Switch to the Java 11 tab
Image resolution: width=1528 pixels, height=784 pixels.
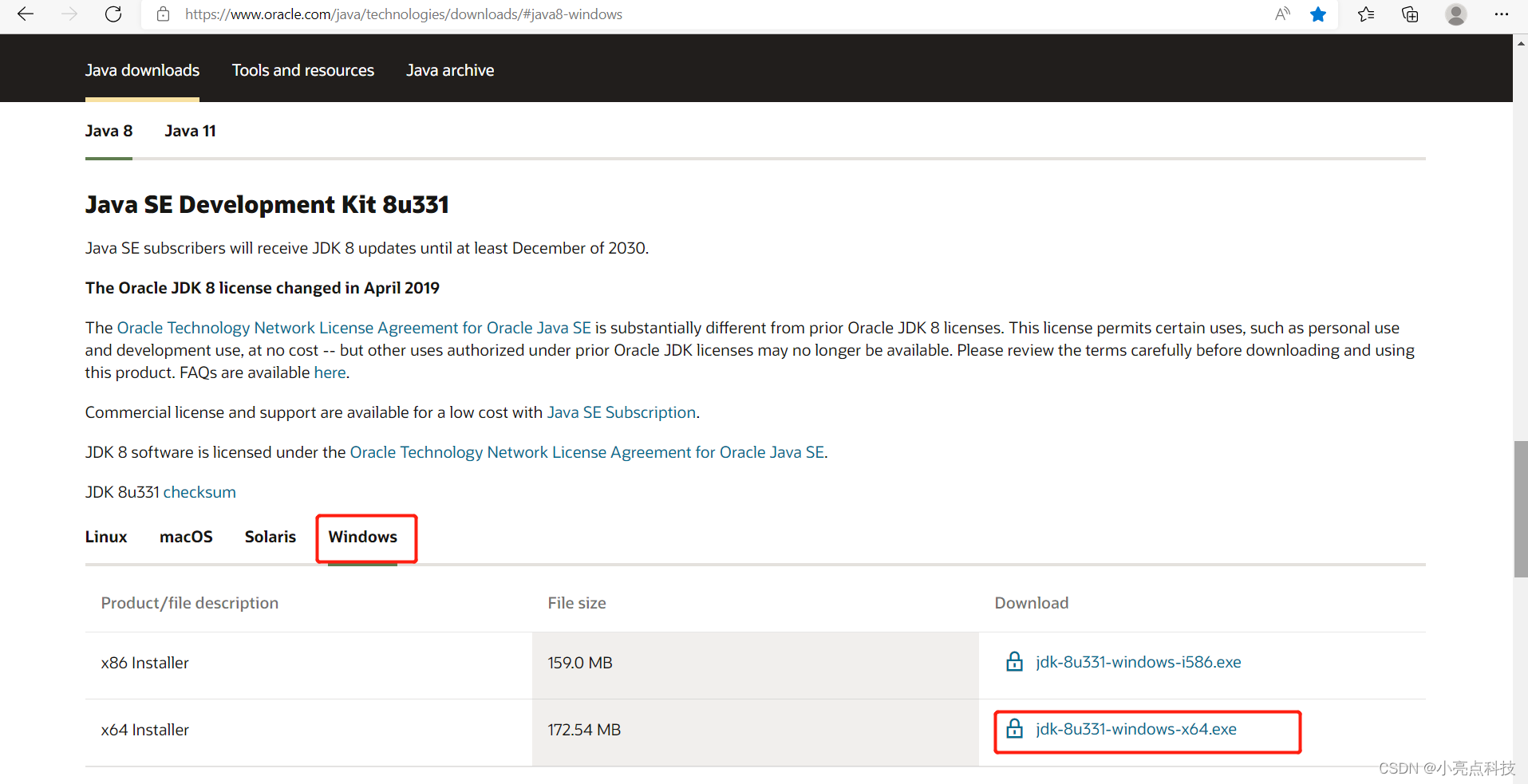190,131
